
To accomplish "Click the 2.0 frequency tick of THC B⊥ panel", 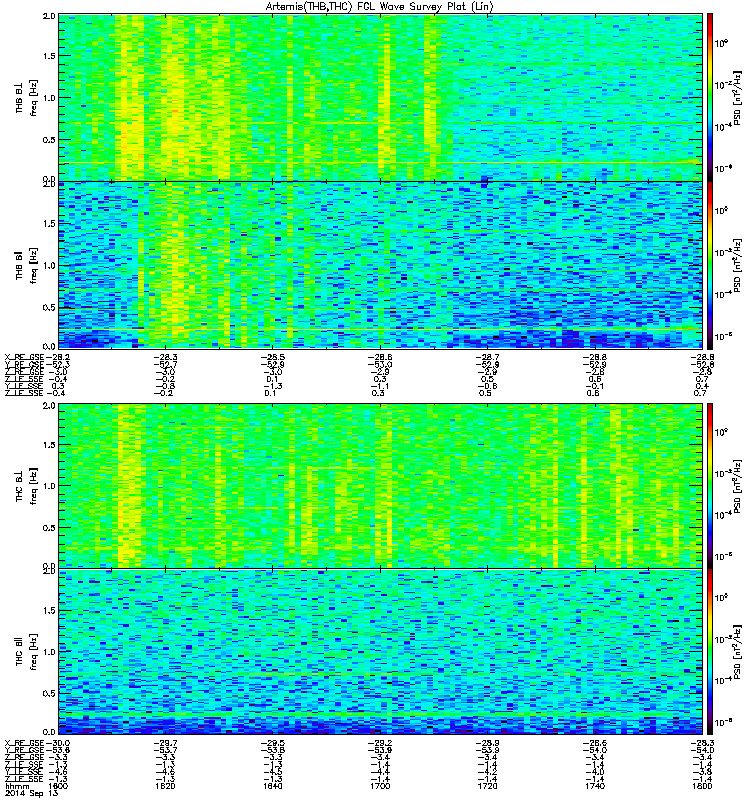I will [x=49, y=406].
